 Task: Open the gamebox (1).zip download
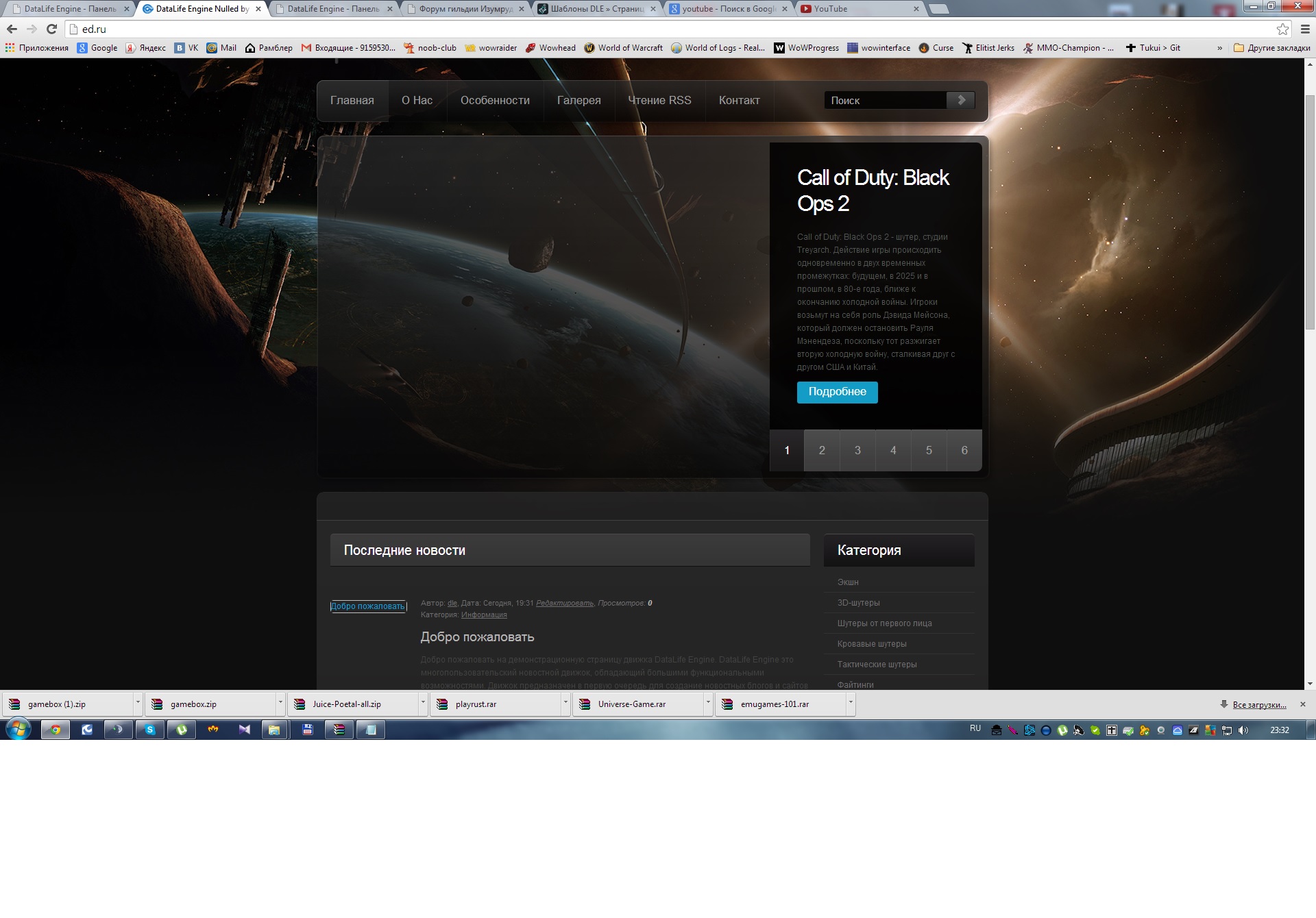click(x=67, y=704)
